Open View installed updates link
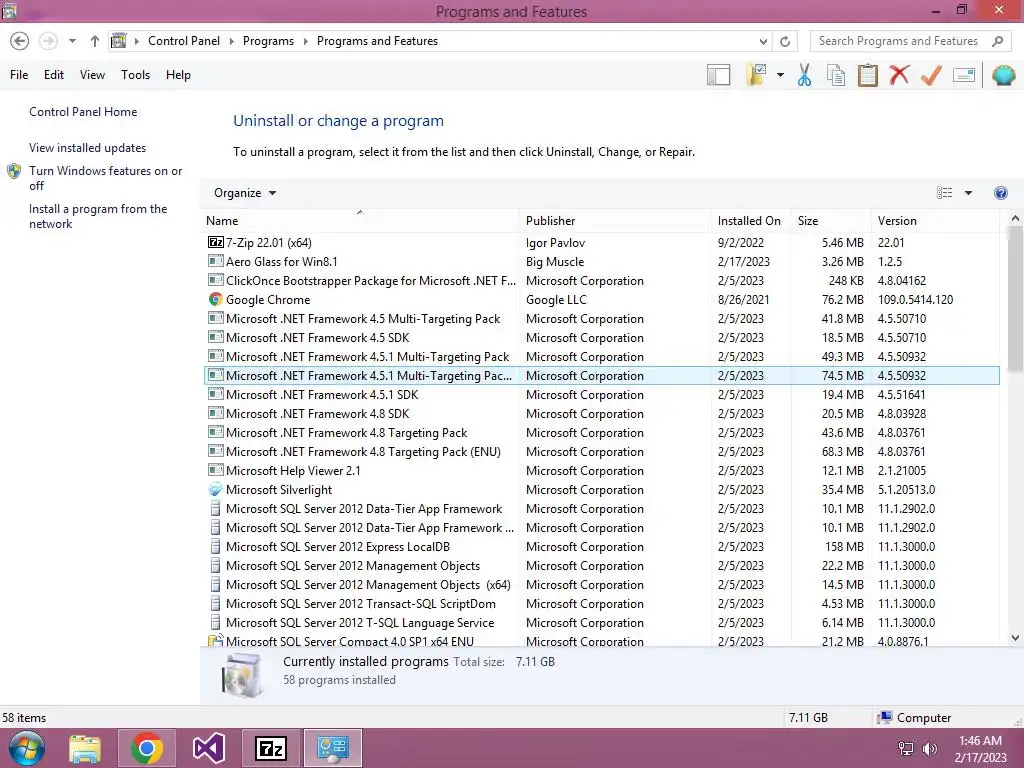The height and width of the screenshot is (768, 1024). click(x=87, y=148)
